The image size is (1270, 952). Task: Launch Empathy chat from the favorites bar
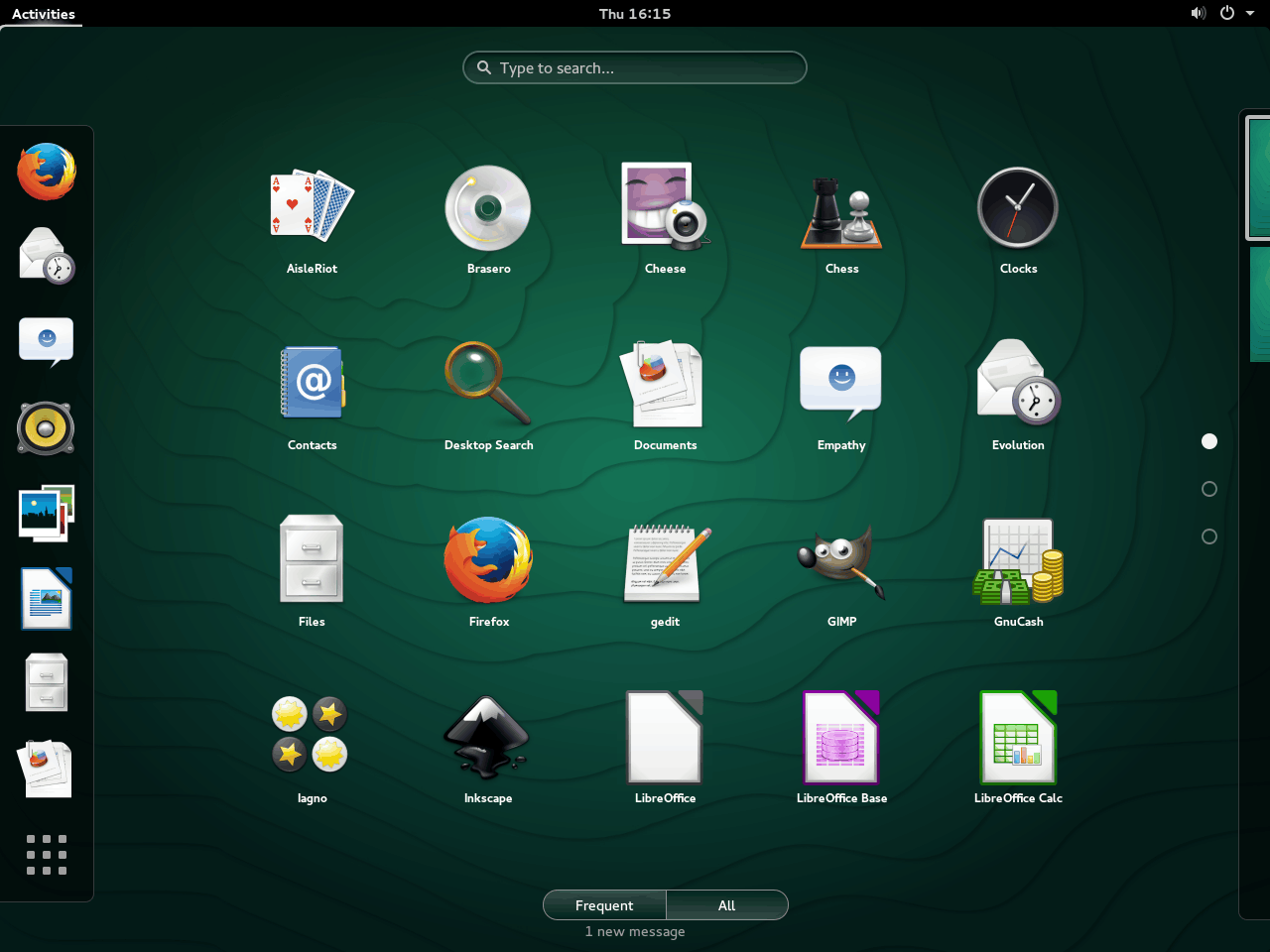point(46,341)
